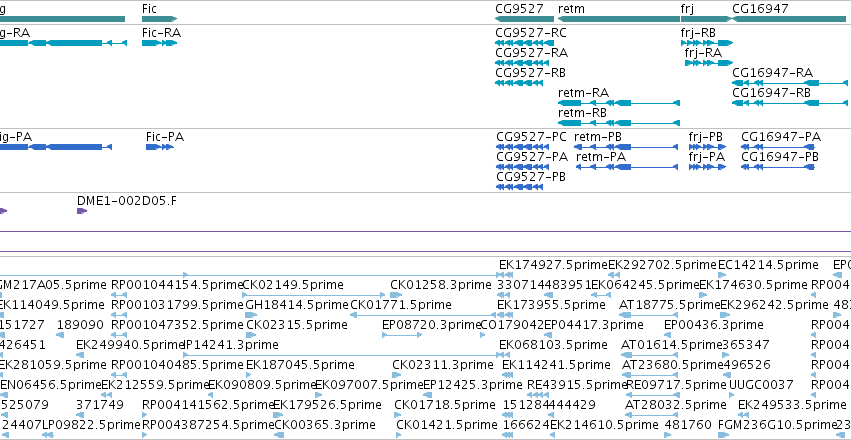Screen dimensions: 851x440
Task: Select transcript CG9527-RB
Action: point(531,73)
